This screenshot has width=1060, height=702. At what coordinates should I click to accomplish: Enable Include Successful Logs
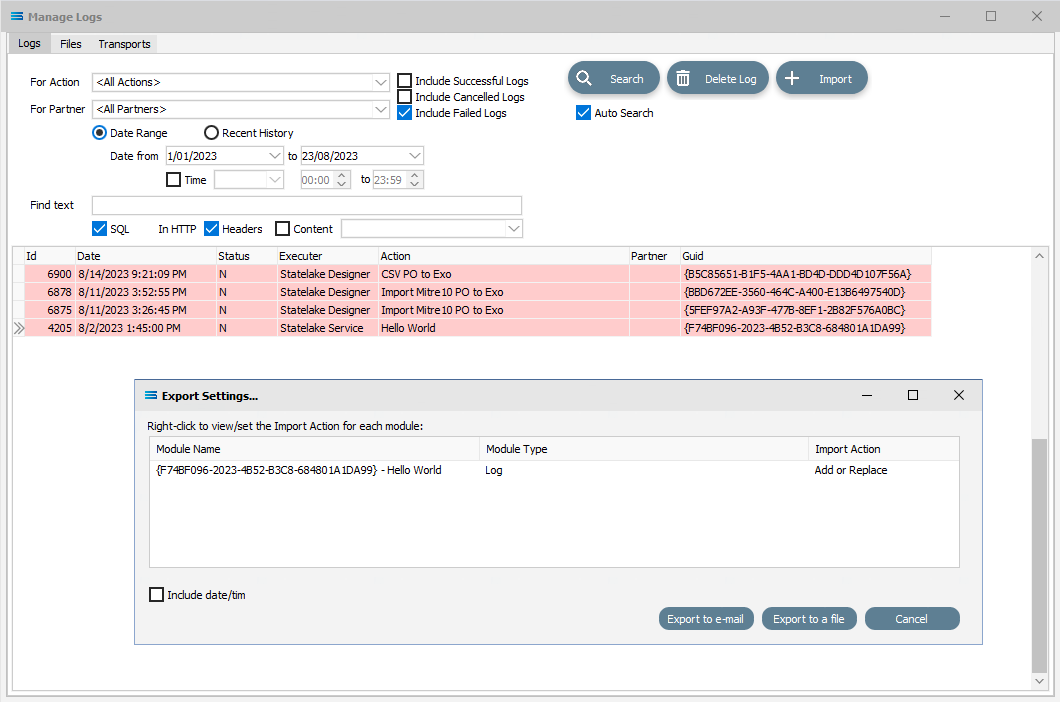404,80
